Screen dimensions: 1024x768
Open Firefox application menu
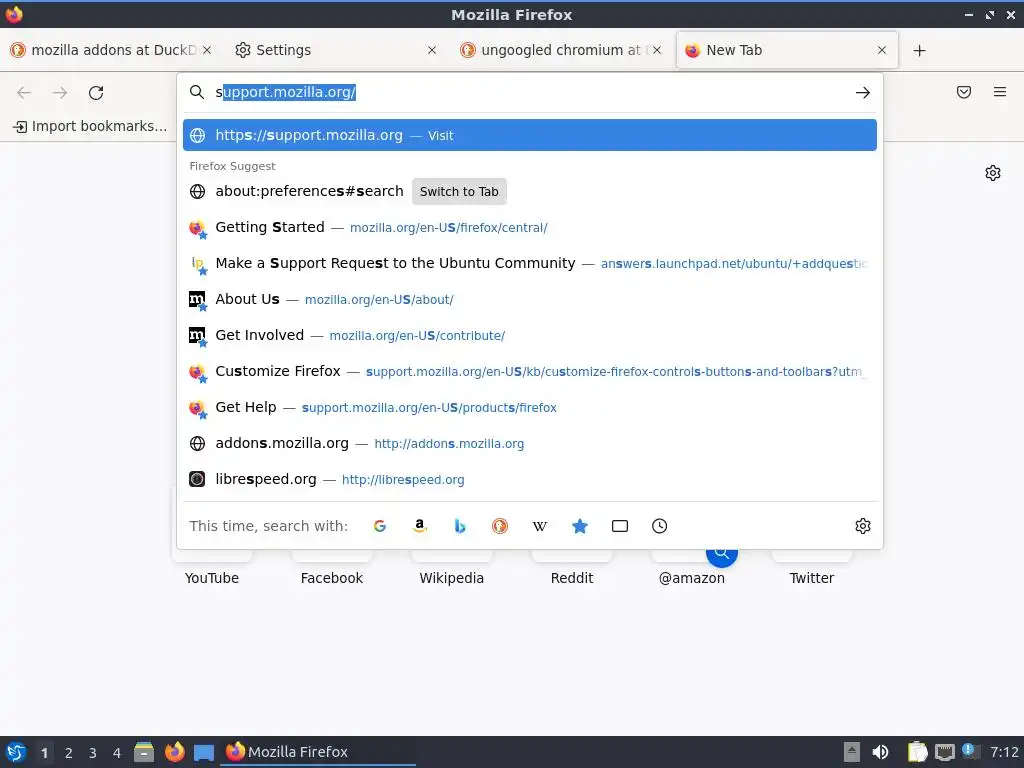(x=1000, y=92)
